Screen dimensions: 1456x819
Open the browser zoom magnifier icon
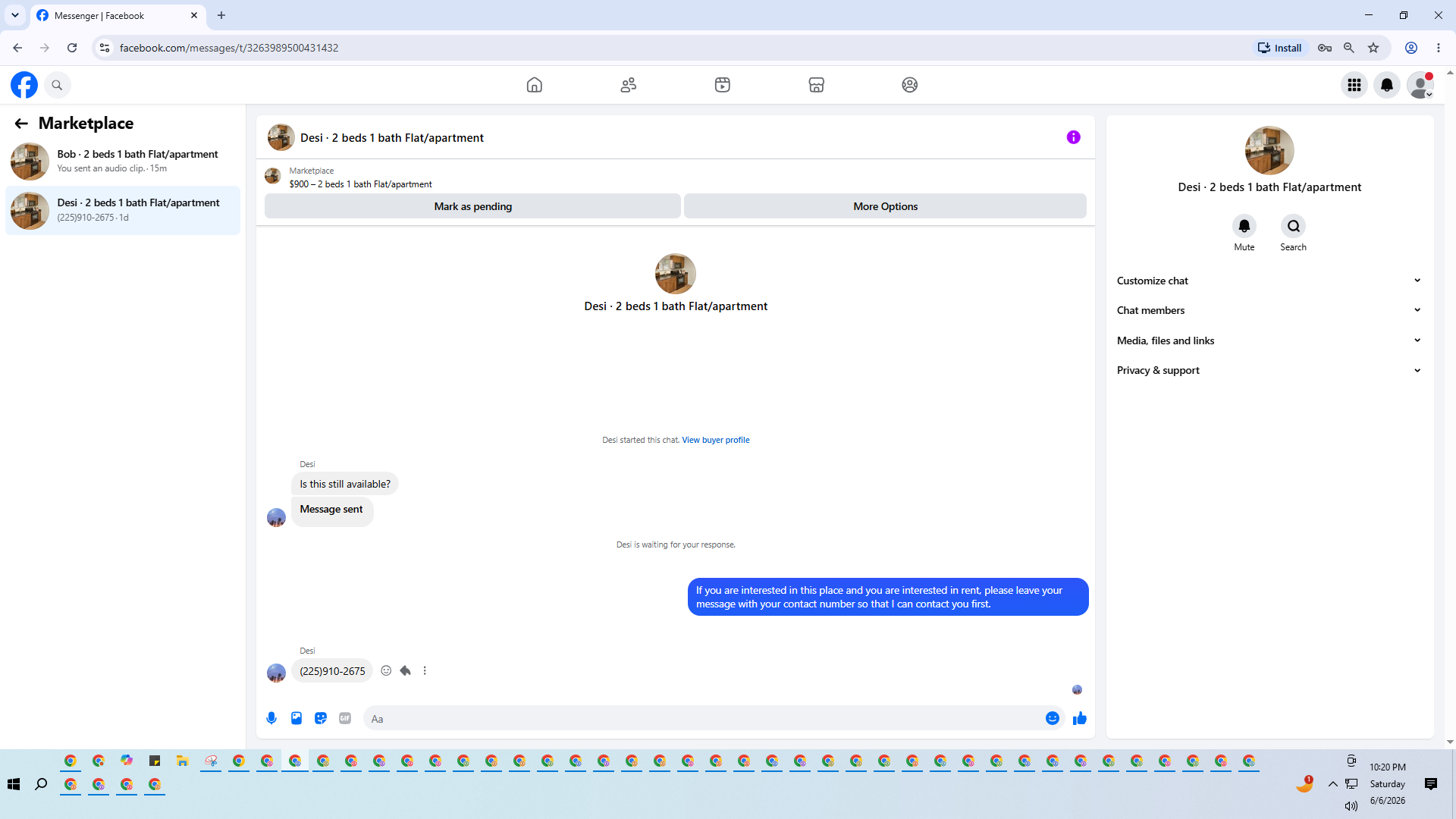point(1349,48)
